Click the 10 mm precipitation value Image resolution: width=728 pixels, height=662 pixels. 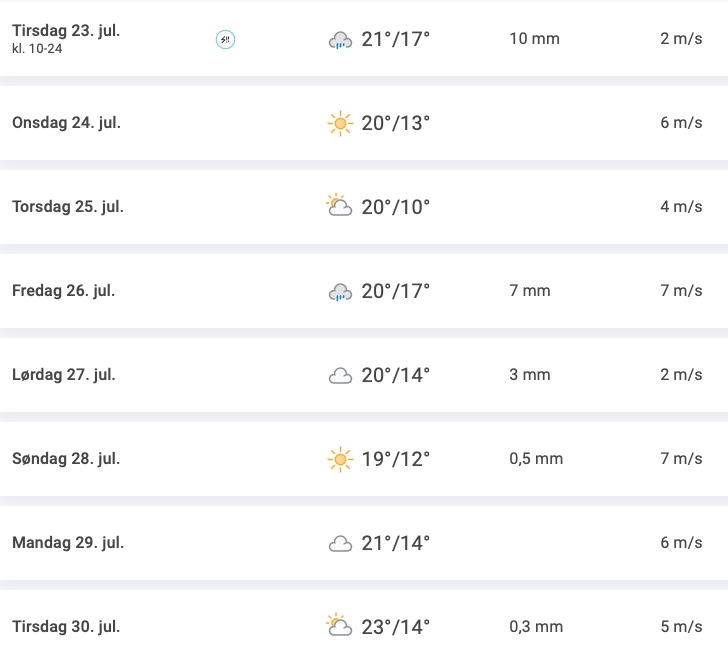pos(534,39)
